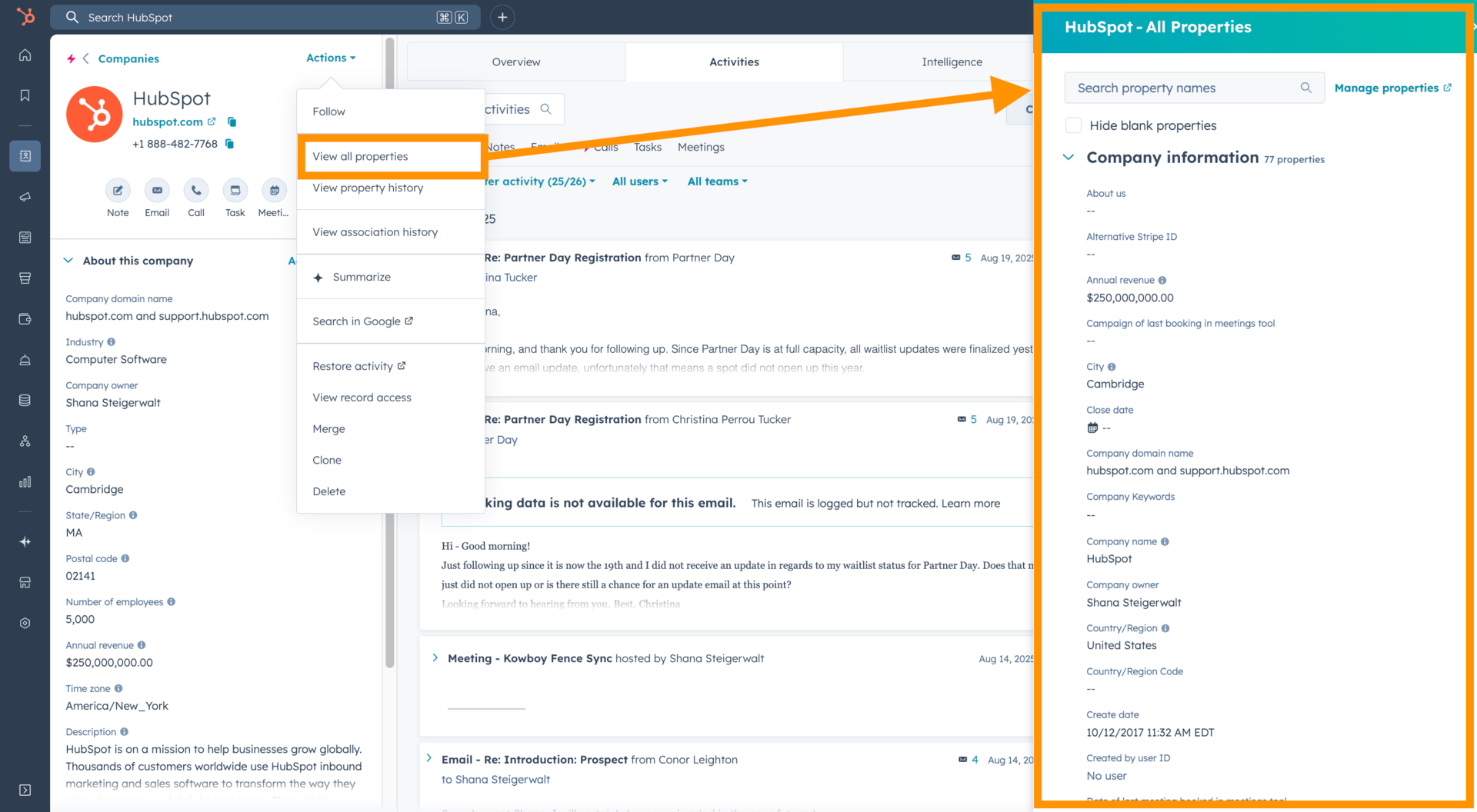
Task: Open the All users dropdown
Action: pyautogui.click(x=640, y=181)
